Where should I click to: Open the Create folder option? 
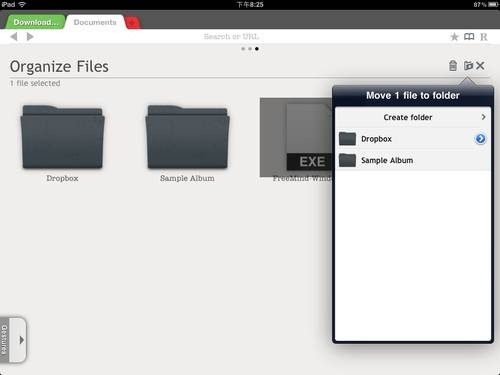(413, 117)
